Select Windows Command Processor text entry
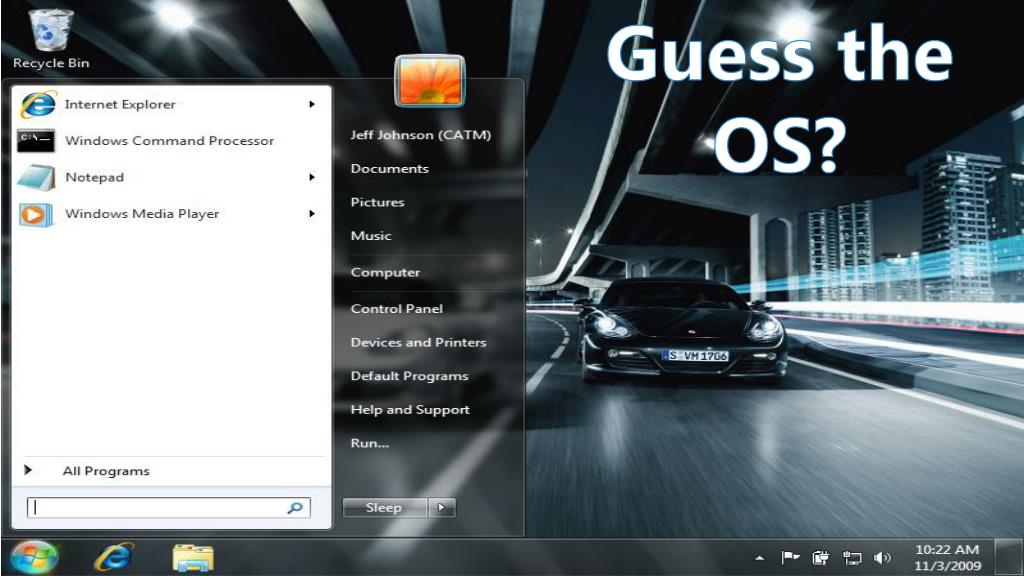 coord(170,140)
